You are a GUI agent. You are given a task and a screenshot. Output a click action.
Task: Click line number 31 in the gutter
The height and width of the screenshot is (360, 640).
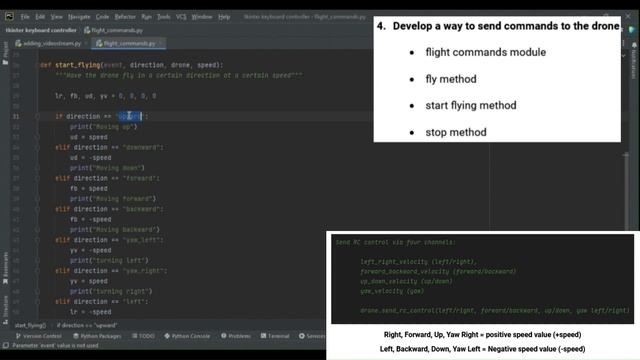click(x=16, y=116)
